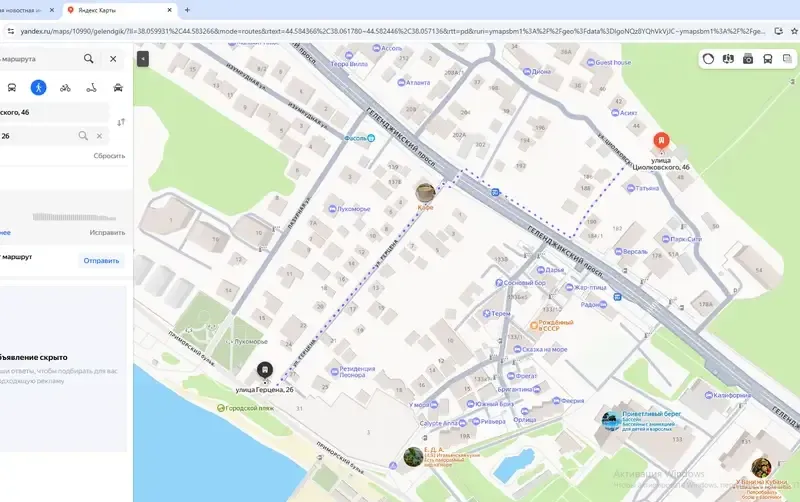Toggle the traffic layer button
800x502 pixels.
coord(708,59)
